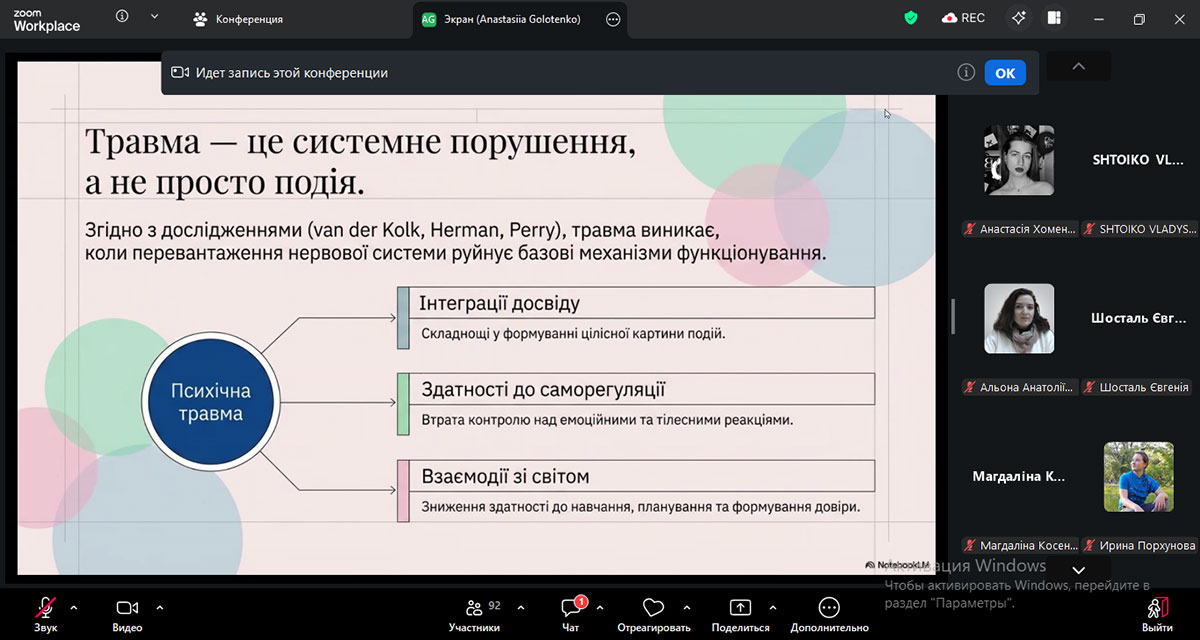
Task: Expand video settings arrow
Action: click(160, 607)
